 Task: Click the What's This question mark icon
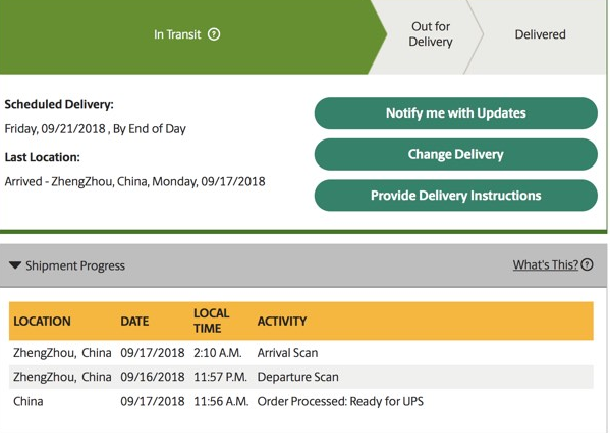click(587, 265)
